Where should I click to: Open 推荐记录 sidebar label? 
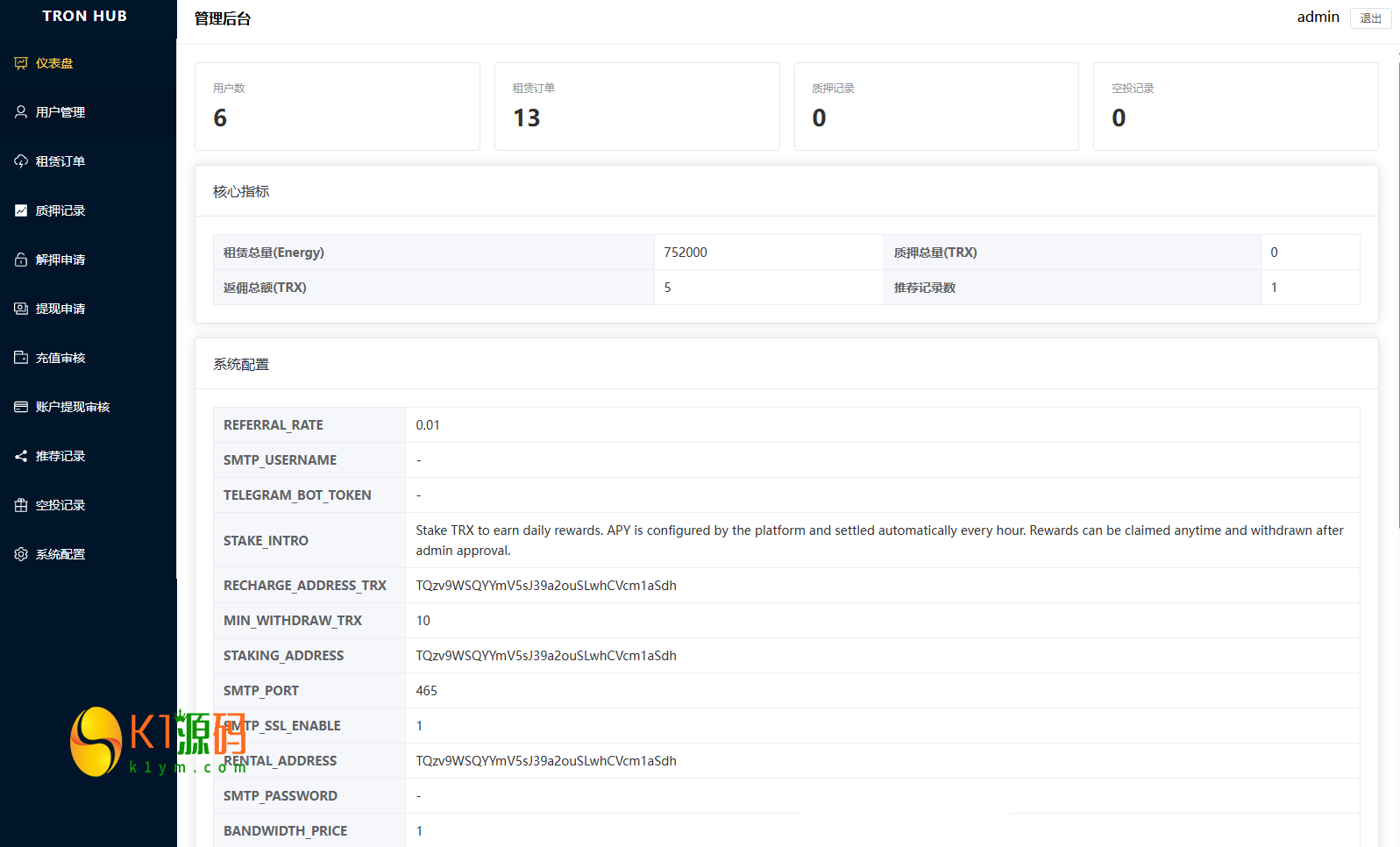[60, 456]
